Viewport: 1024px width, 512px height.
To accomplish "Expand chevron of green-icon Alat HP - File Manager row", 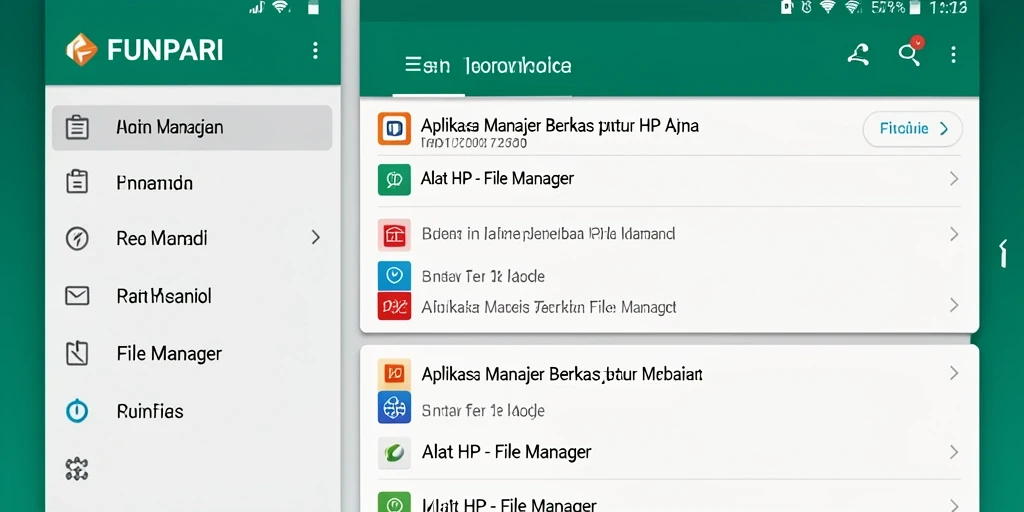I will (953, 178).
